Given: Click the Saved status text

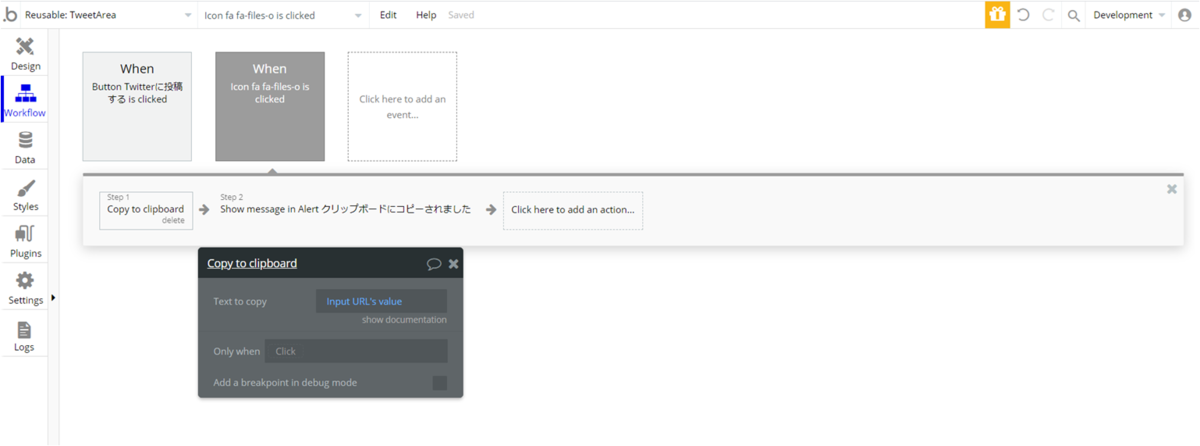Looking at the screenshot, I should pyautogui.click(x=461, y=15).
